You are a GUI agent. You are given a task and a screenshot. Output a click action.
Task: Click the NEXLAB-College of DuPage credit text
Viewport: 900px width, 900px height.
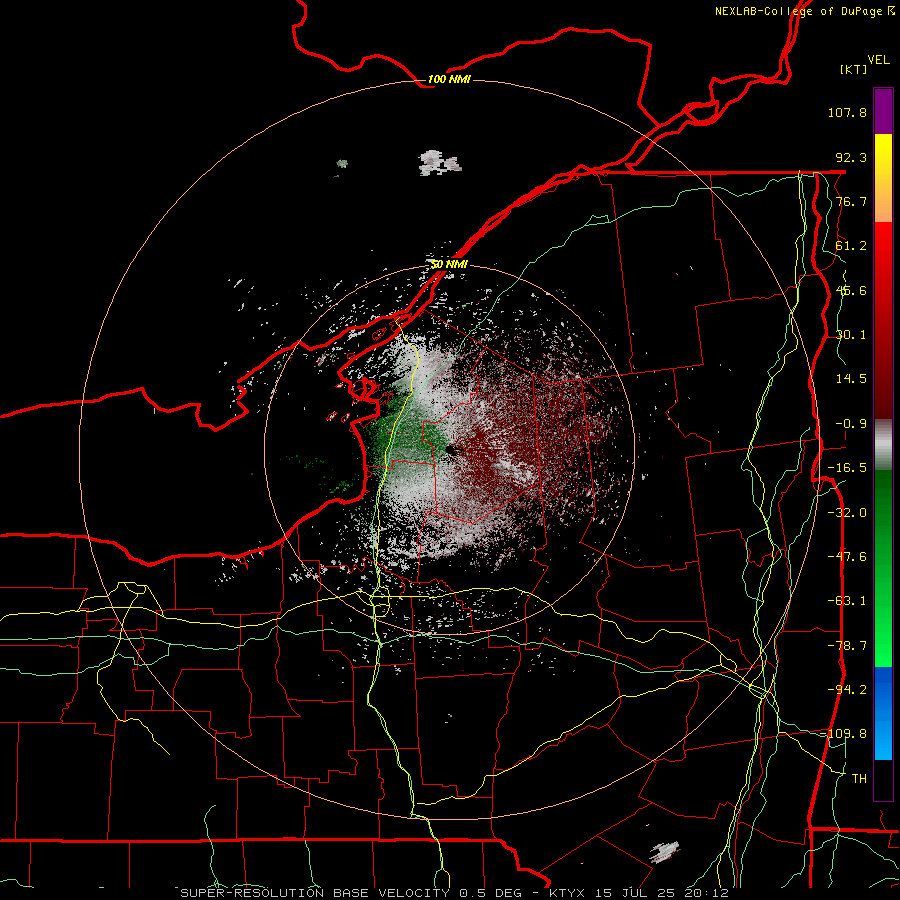[804, 11]
